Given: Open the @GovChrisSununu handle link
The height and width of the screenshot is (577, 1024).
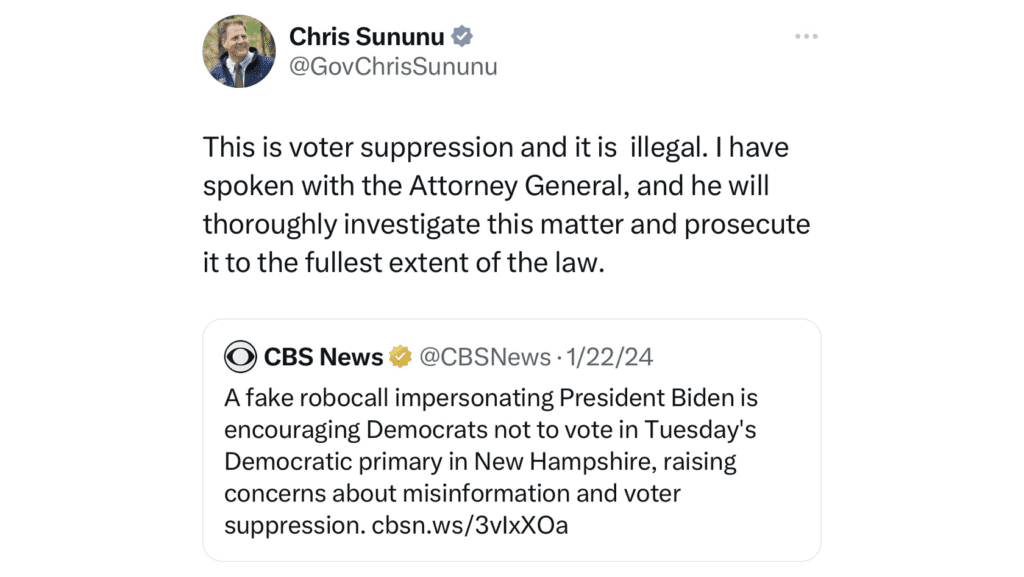Looking at the screenshot, I should pyautogui.click(x=392, y=67).
